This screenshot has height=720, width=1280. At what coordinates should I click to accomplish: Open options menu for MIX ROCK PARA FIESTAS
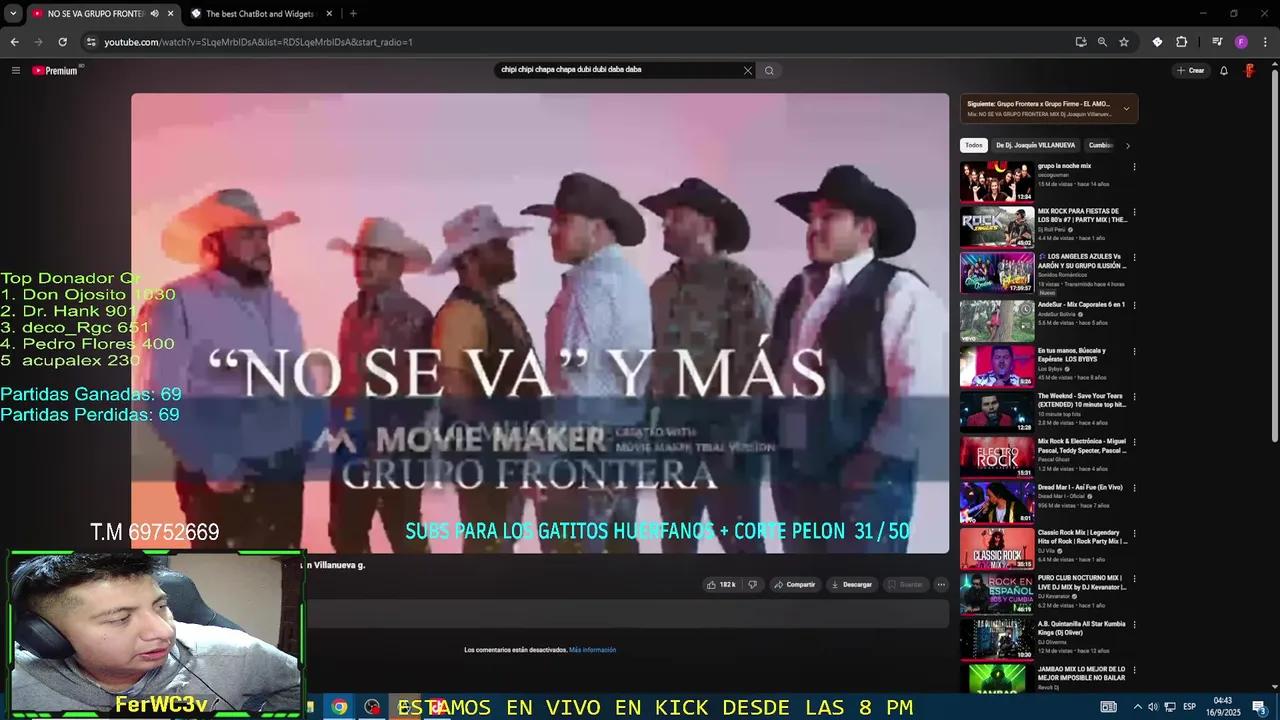tap(1134, 213)
